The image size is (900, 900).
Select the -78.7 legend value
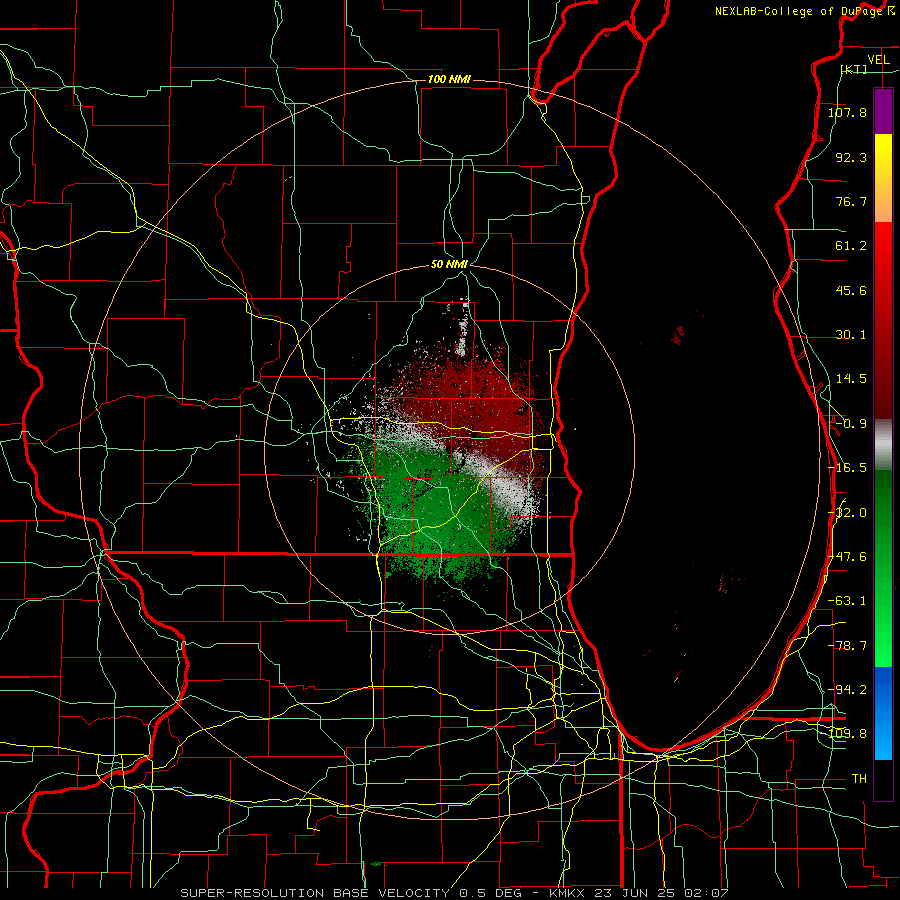pyautogui.click(x=847, y=646)
